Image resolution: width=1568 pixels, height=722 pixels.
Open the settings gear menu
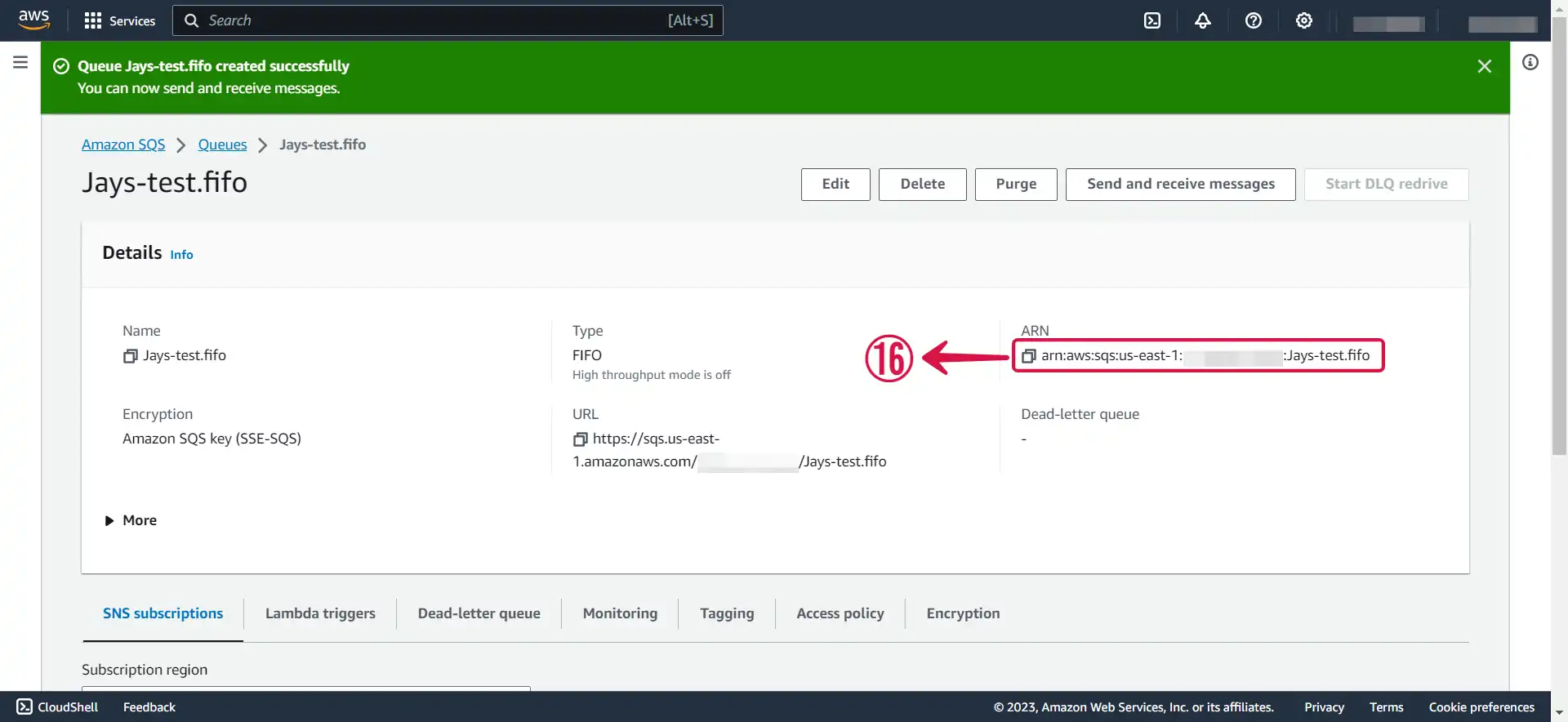(x=1304, y=20)
